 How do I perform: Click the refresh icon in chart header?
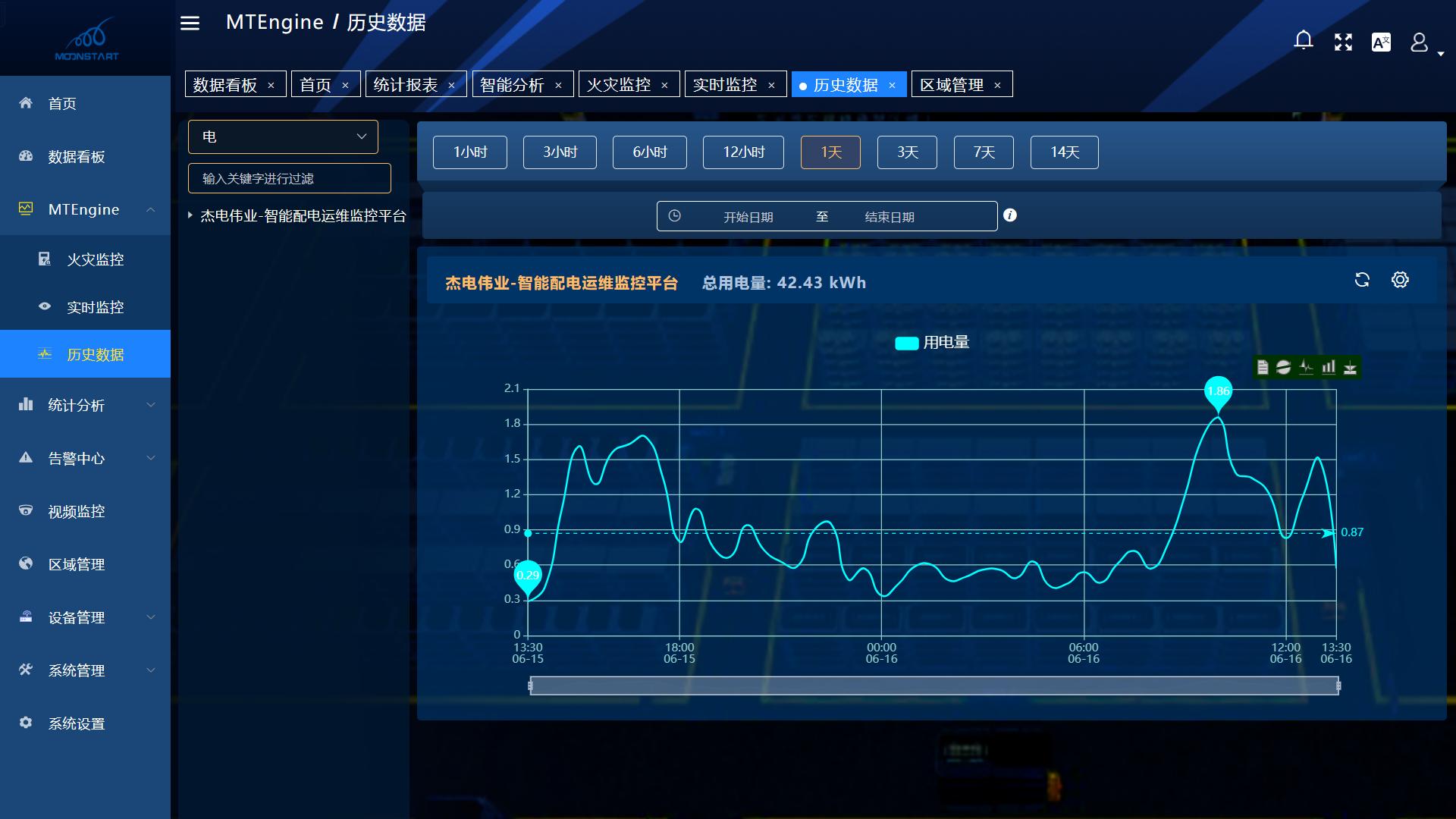1362,280
